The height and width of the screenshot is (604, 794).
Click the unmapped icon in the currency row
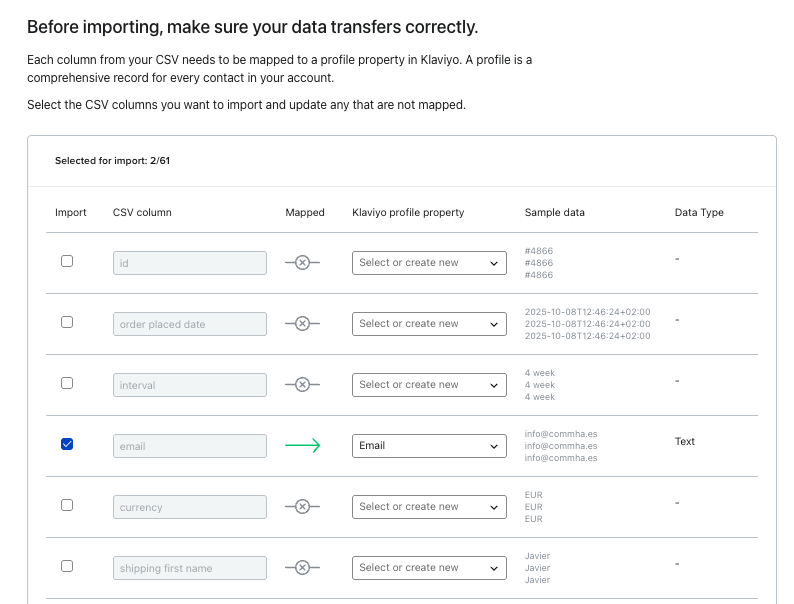(x=302, y=507)
